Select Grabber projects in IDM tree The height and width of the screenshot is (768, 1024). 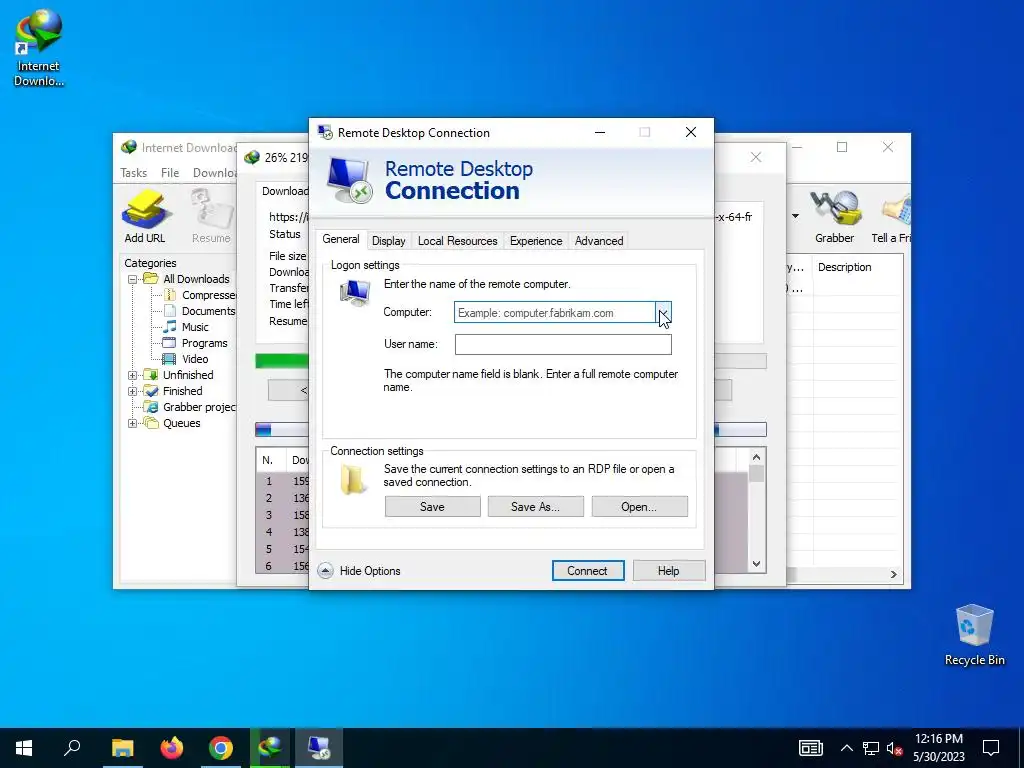(x=199, y=407)
